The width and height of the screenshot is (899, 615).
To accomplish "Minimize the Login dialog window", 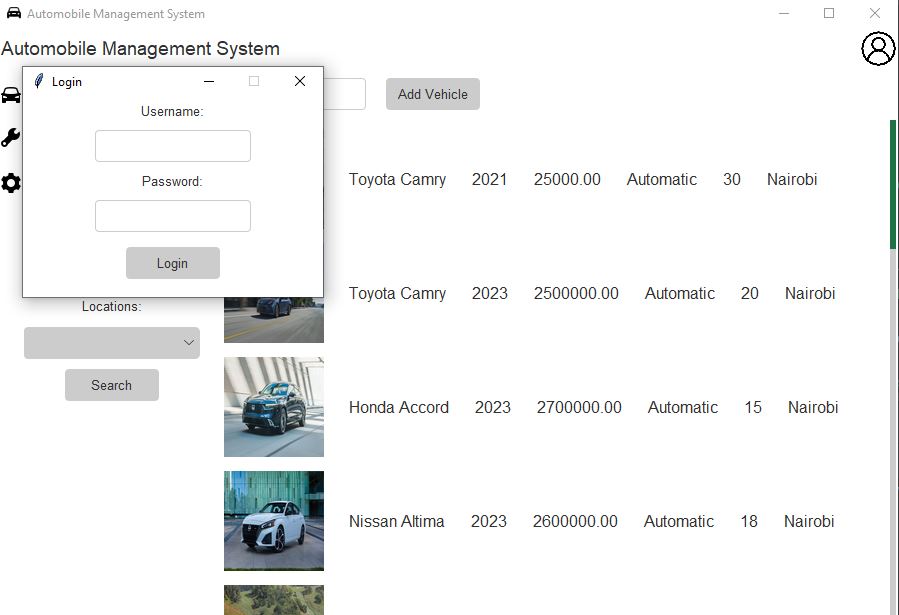I will (x=209, y=81).
